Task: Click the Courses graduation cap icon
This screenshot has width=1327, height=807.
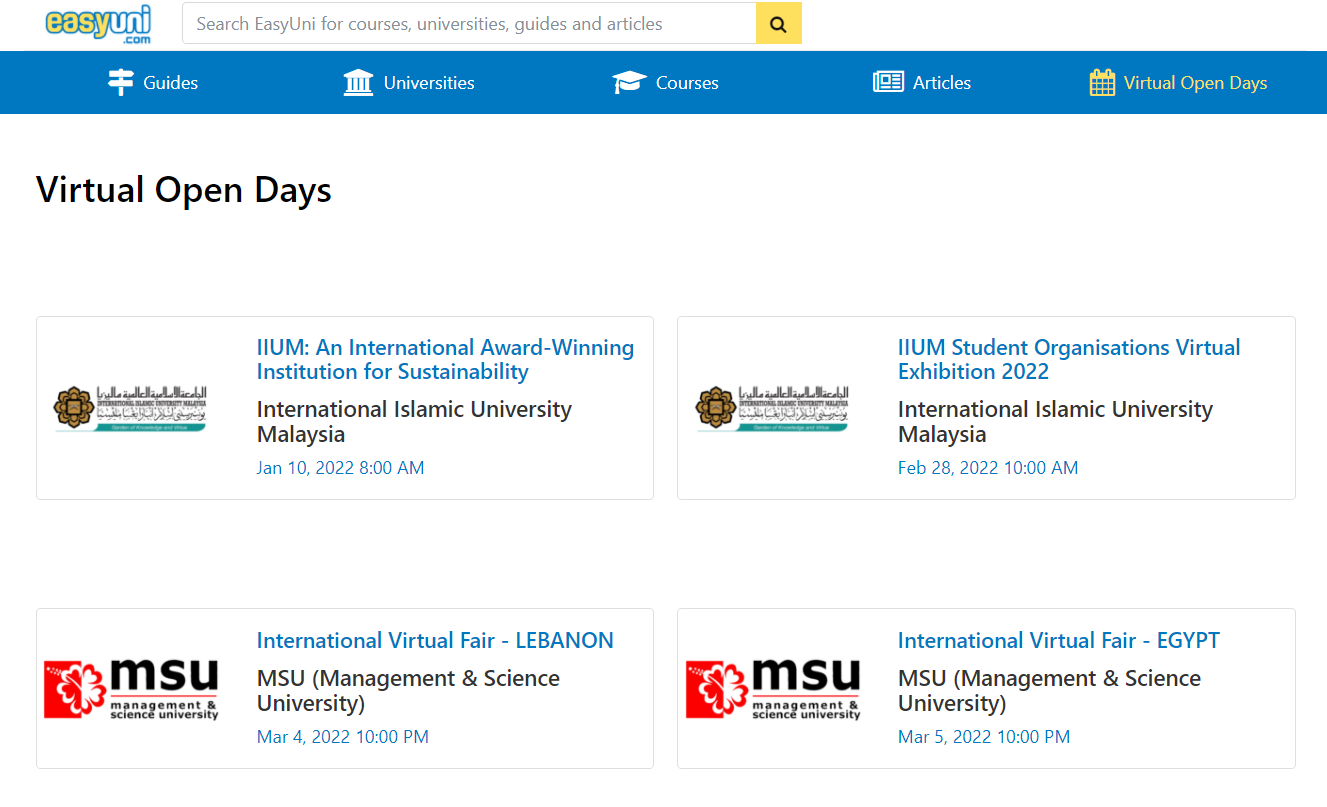Action: click(629, 82)
